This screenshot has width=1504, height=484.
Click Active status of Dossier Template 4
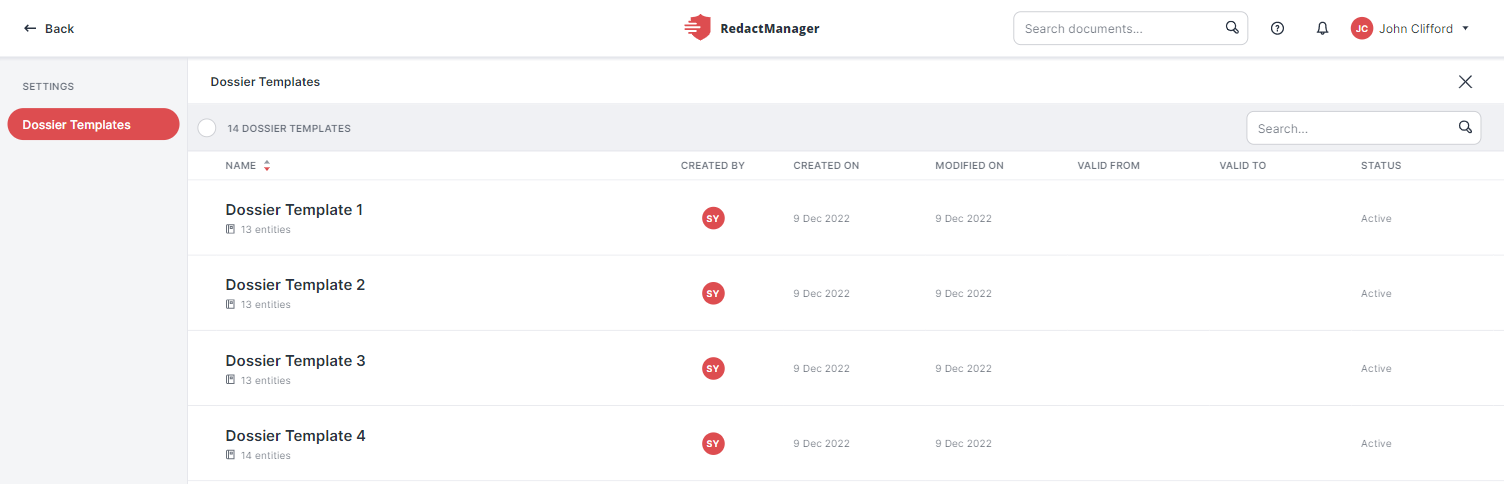click(x=1376, y=444)
